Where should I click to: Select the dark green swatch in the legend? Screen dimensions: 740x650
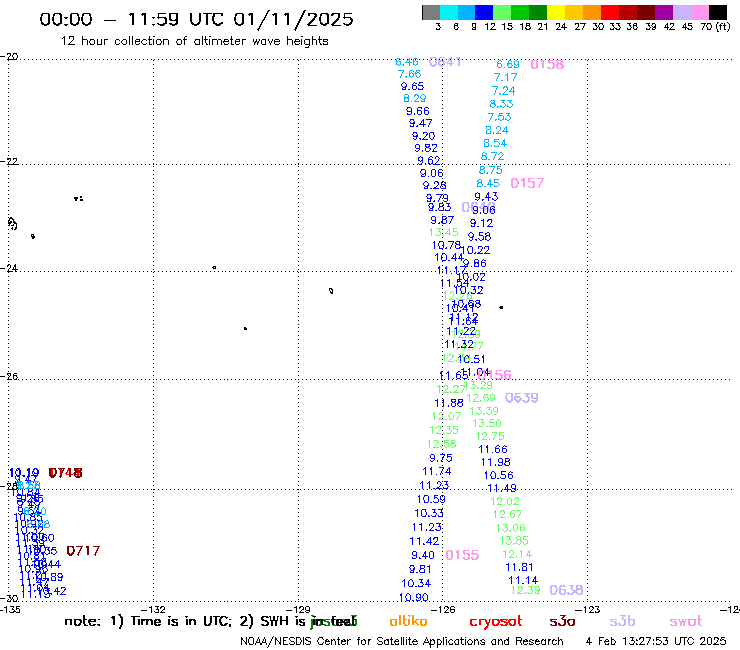pos(538,12)
